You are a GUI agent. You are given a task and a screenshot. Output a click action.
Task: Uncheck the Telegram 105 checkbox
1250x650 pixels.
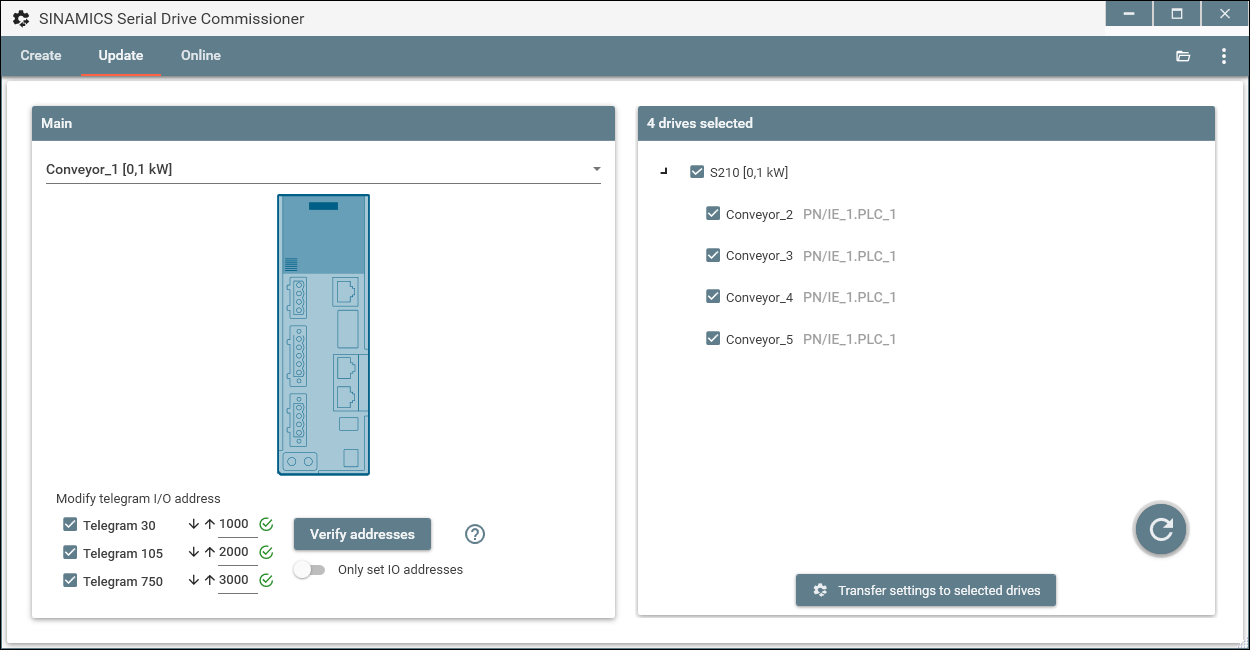(x=70, y=552)
